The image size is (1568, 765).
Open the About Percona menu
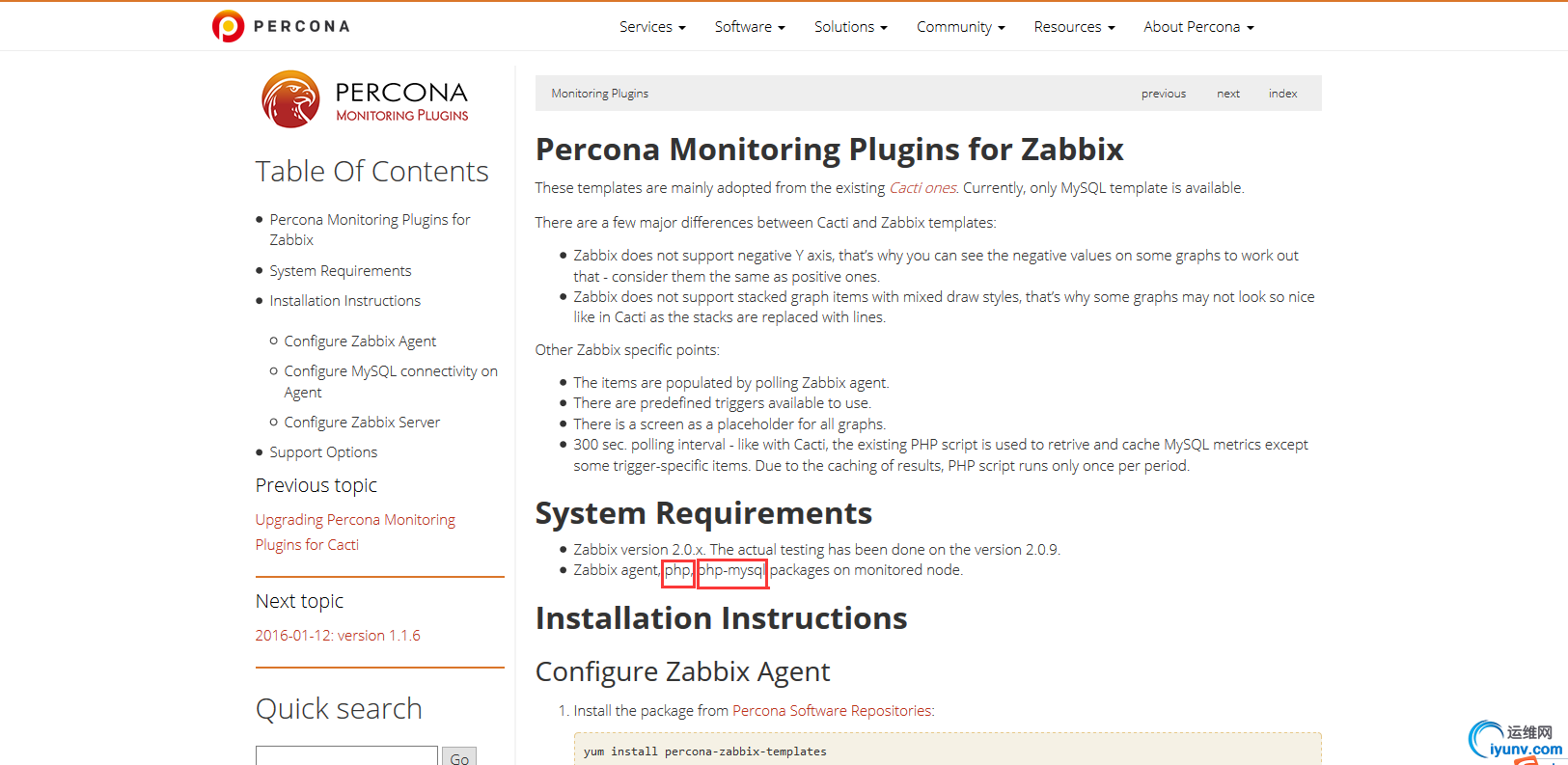(1198, 27)
